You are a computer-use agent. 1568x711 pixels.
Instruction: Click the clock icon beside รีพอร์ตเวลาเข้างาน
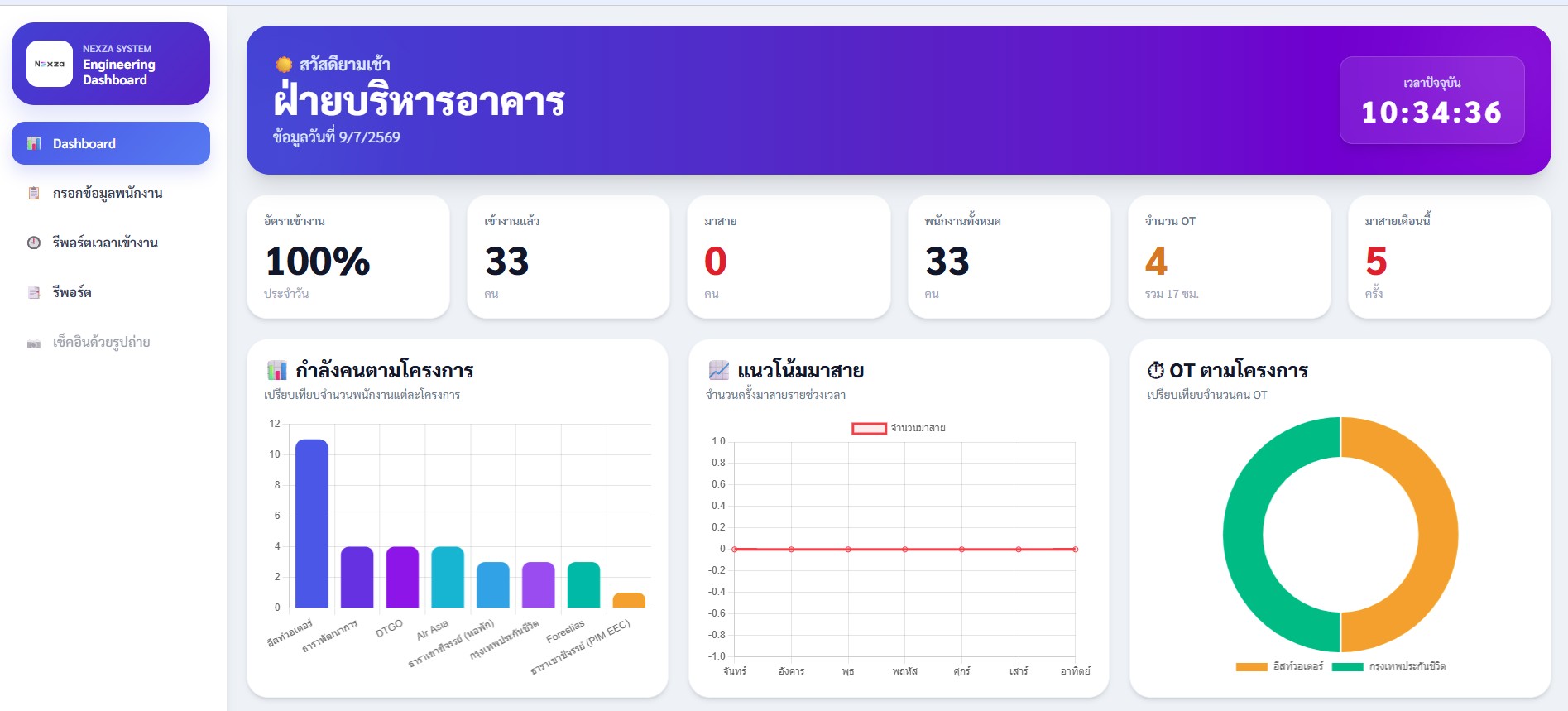34,243
